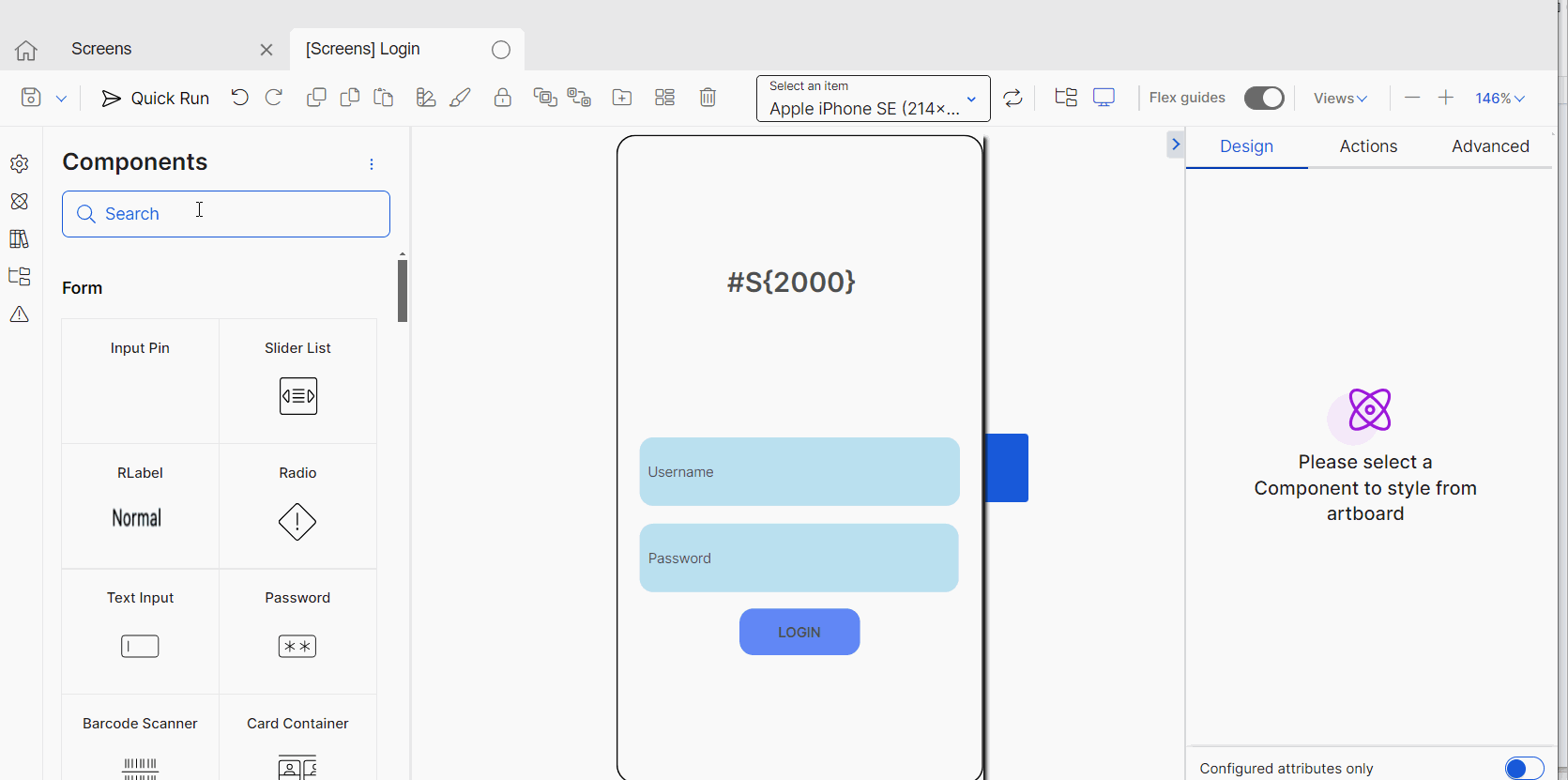Expand the Views dropdown
Screen dimensions: 1568x780
pos(1339,99)
